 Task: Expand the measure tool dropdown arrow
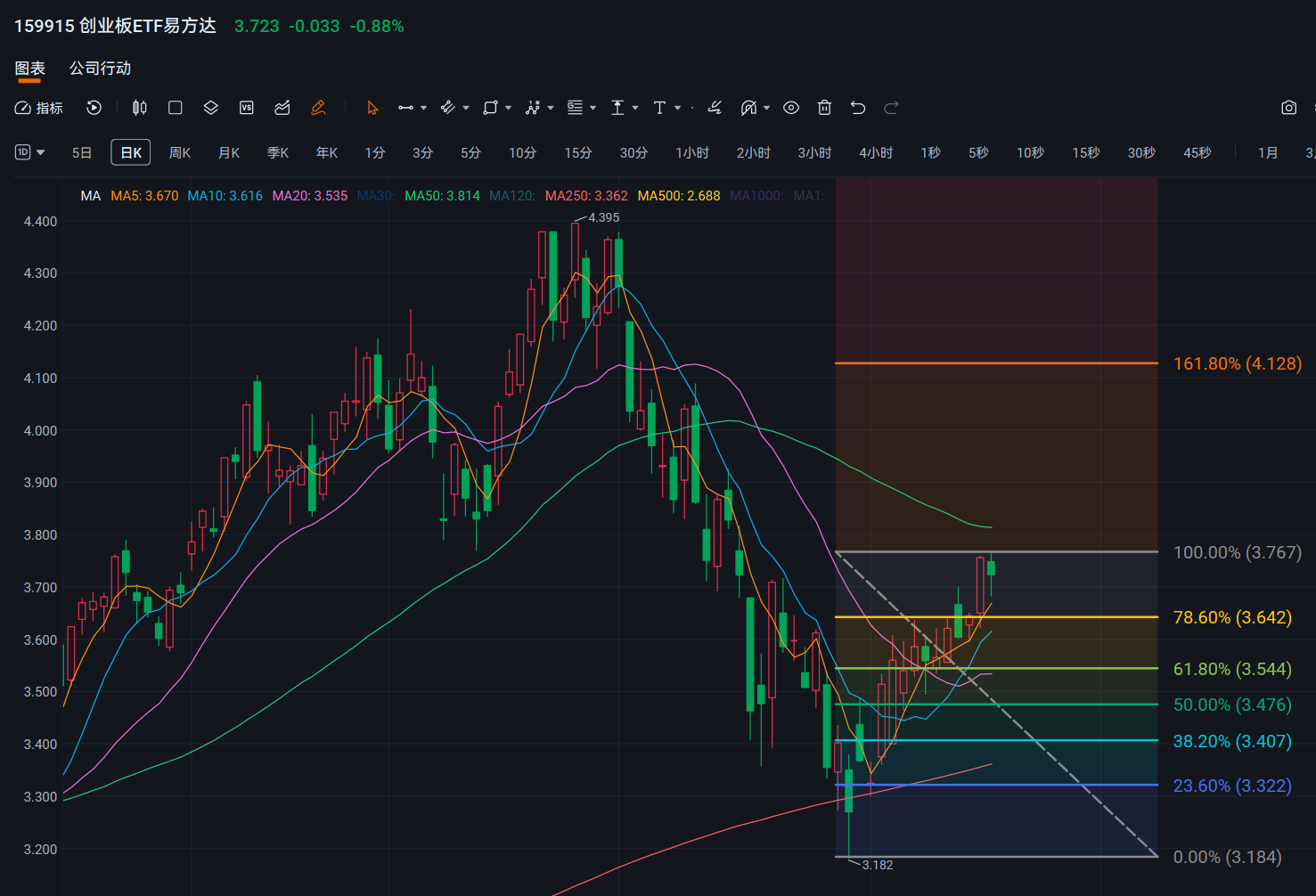coord(635,108)
